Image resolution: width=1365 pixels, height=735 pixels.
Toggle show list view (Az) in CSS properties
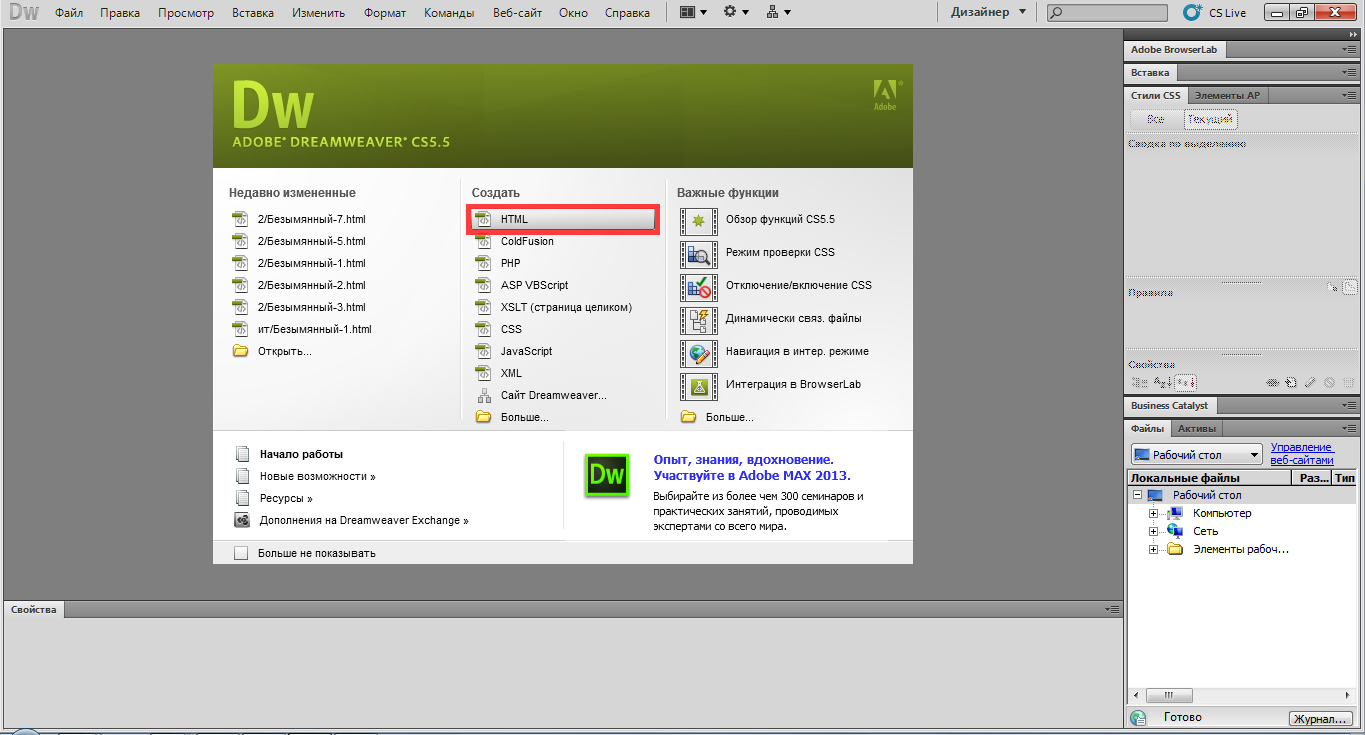tap(1162, 382)
